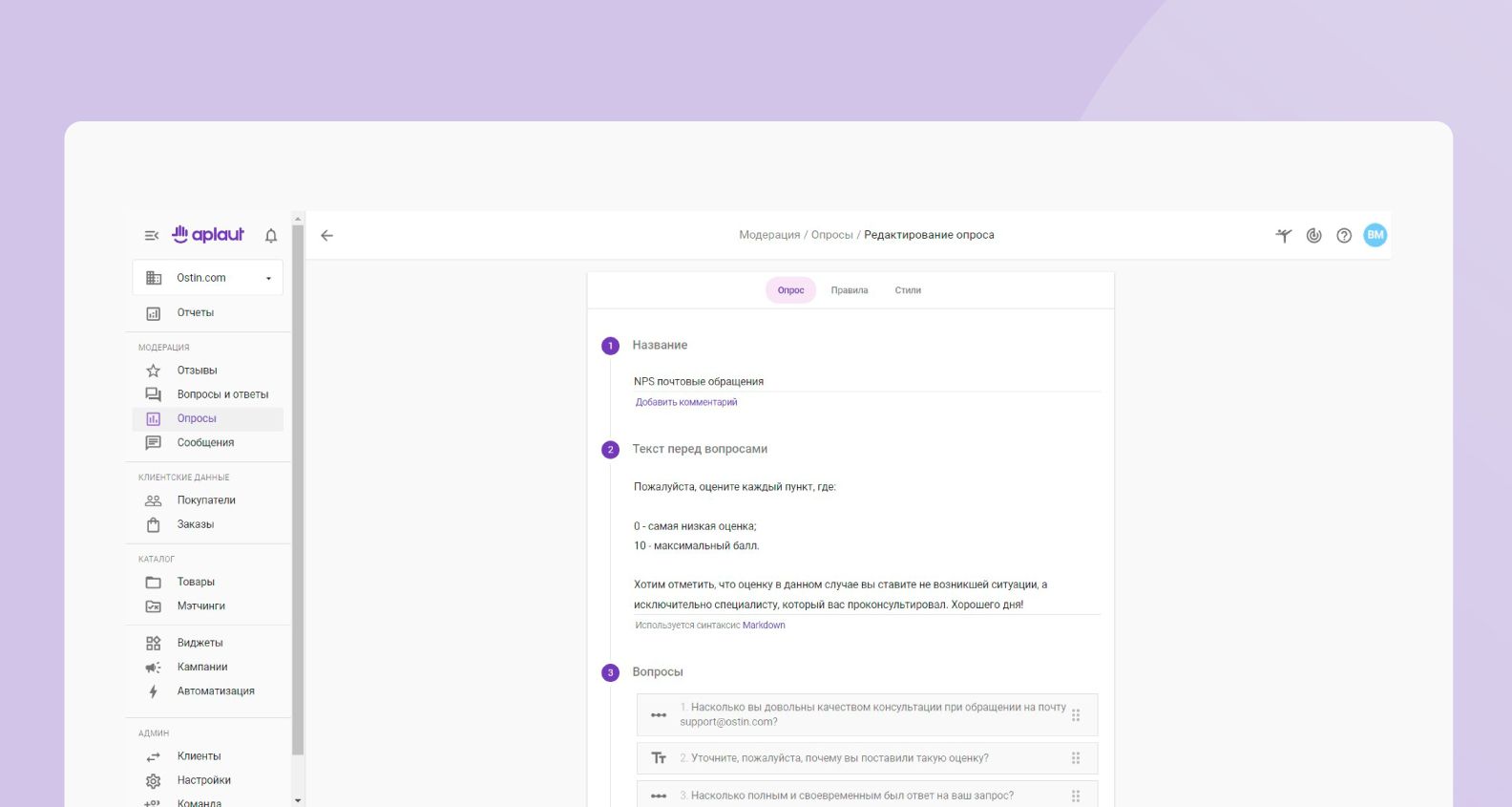Click the survey name input field
The image size is (1512, 807).
coord(866,381)
